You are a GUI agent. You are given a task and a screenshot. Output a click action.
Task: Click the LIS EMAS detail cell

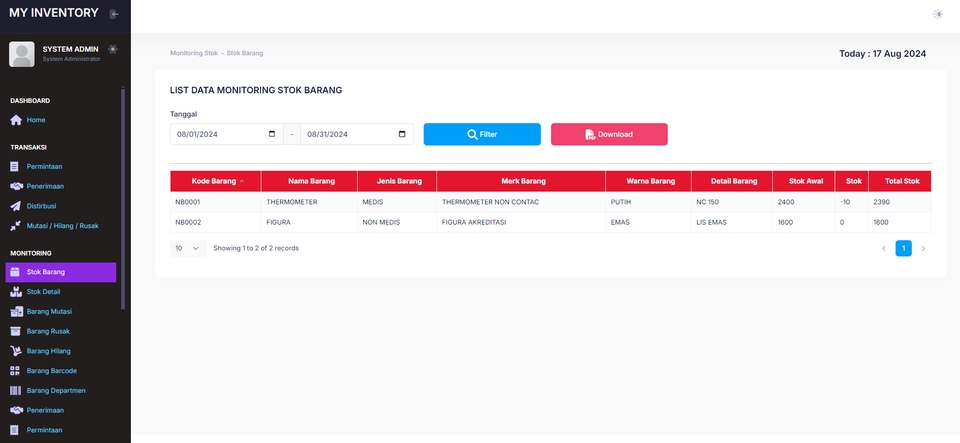tap(732, 222)
